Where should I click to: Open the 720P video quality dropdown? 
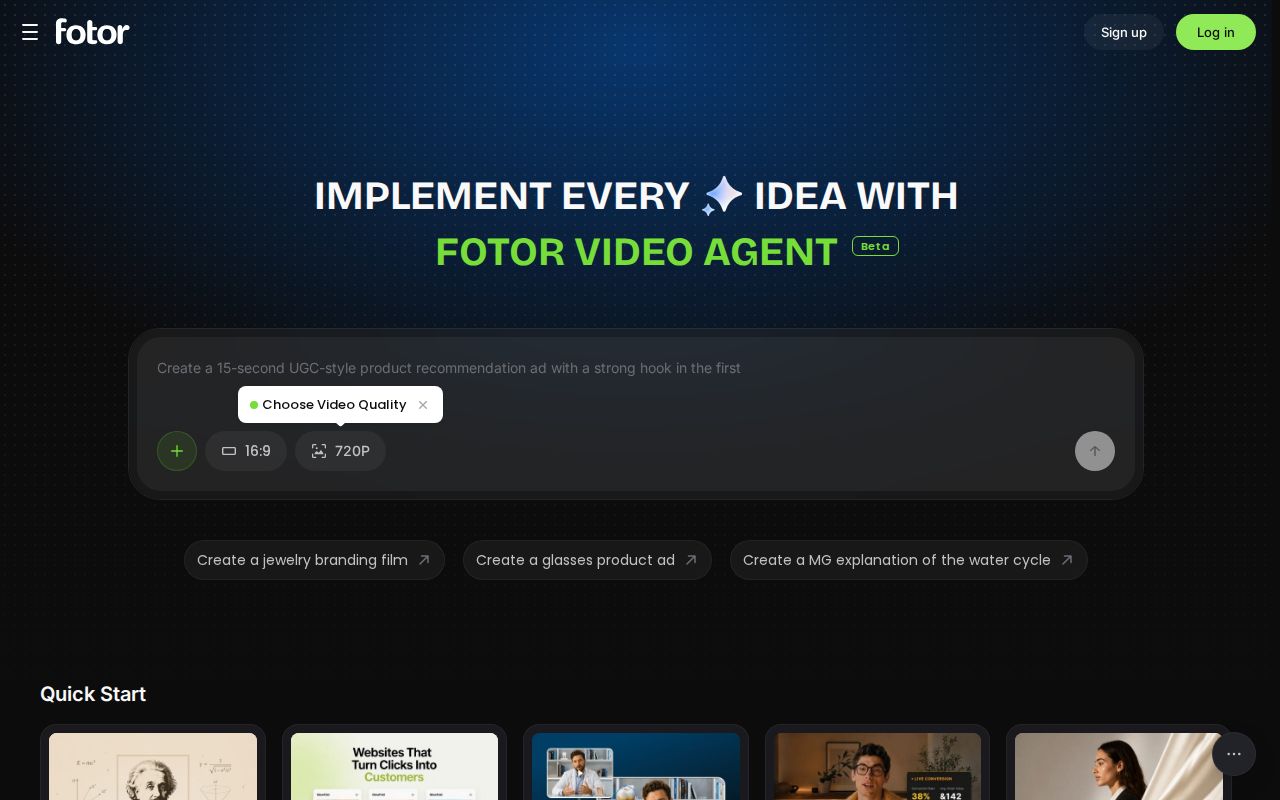tap(340, 451)
